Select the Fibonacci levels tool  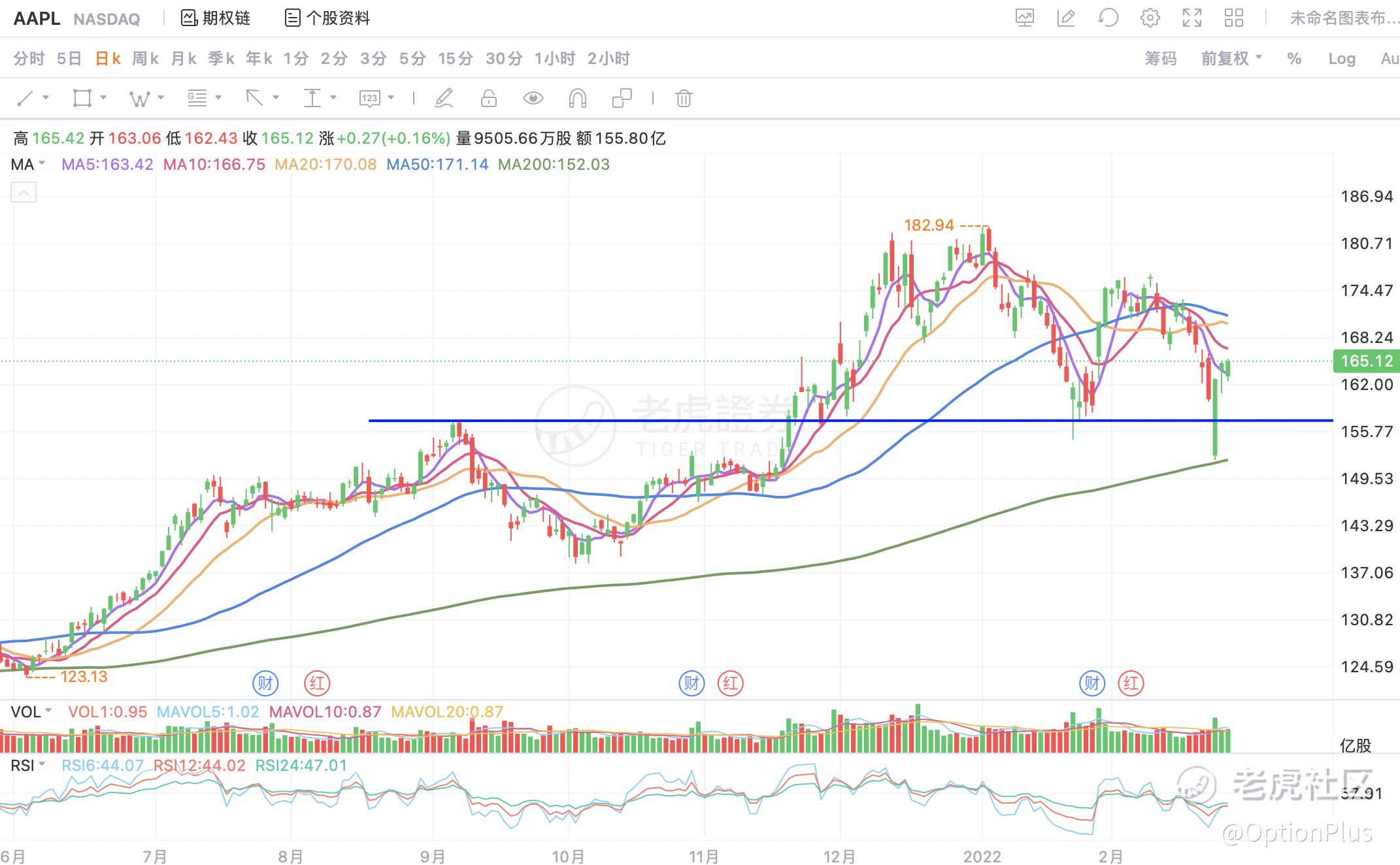coord(197,99)
